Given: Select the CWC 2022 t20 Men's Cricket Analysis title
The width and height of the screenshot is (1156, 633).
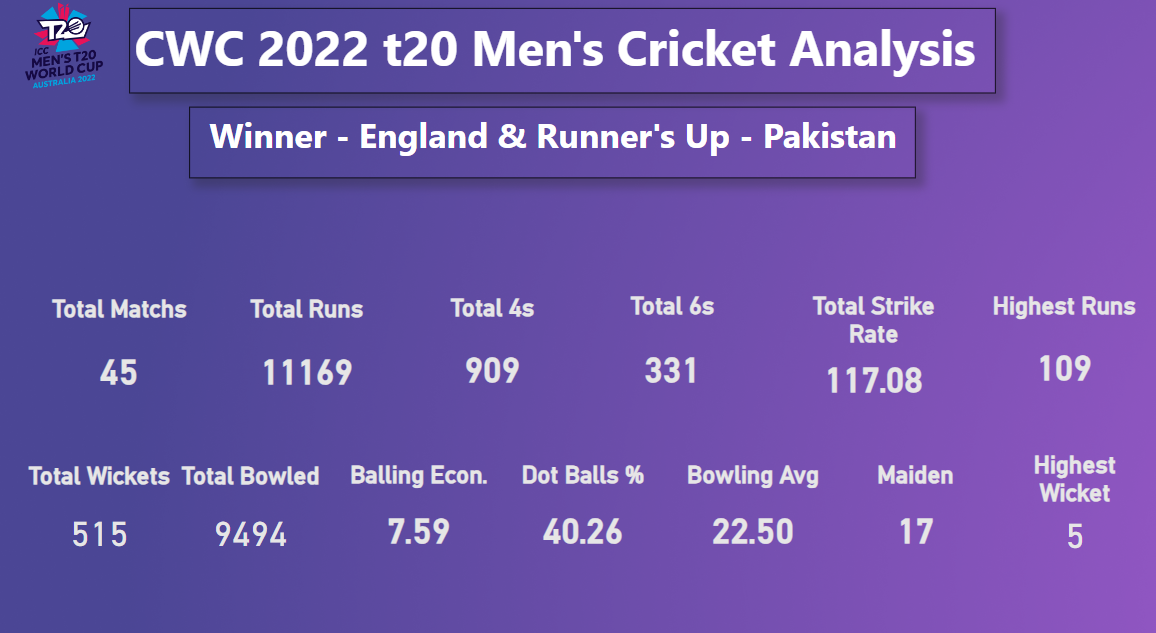Looking at the screenshot, I should 556,50.
